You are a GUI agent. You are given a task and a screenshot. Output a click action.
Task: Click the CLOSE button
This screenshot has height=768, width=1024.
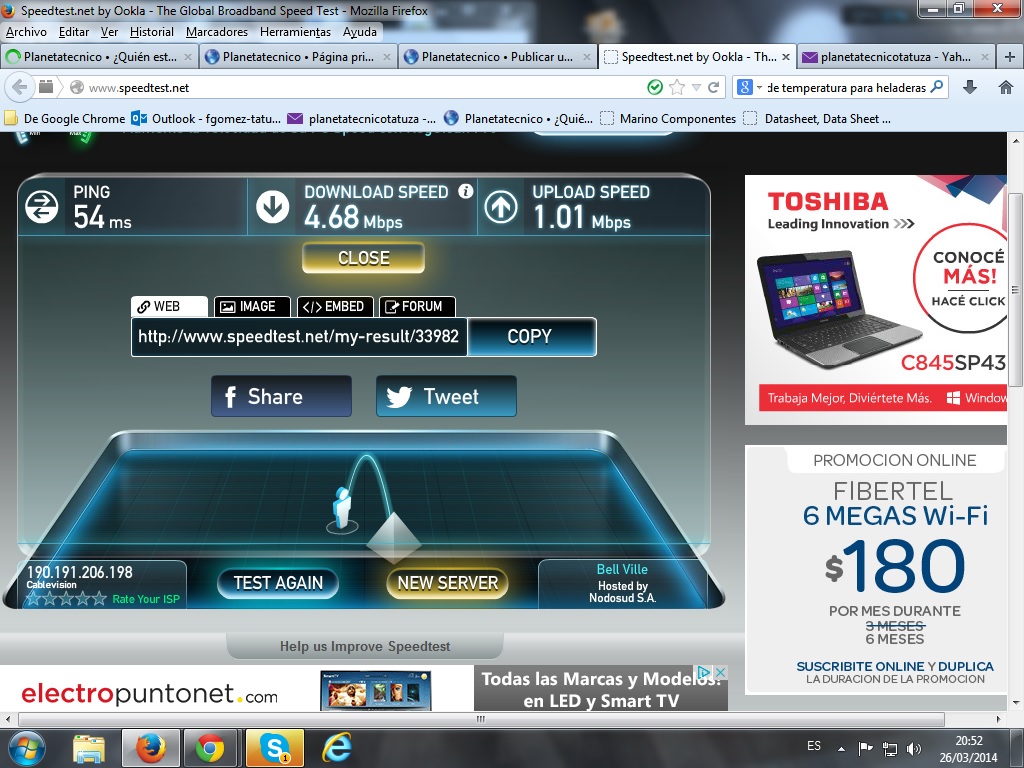(x=363, y=258)
